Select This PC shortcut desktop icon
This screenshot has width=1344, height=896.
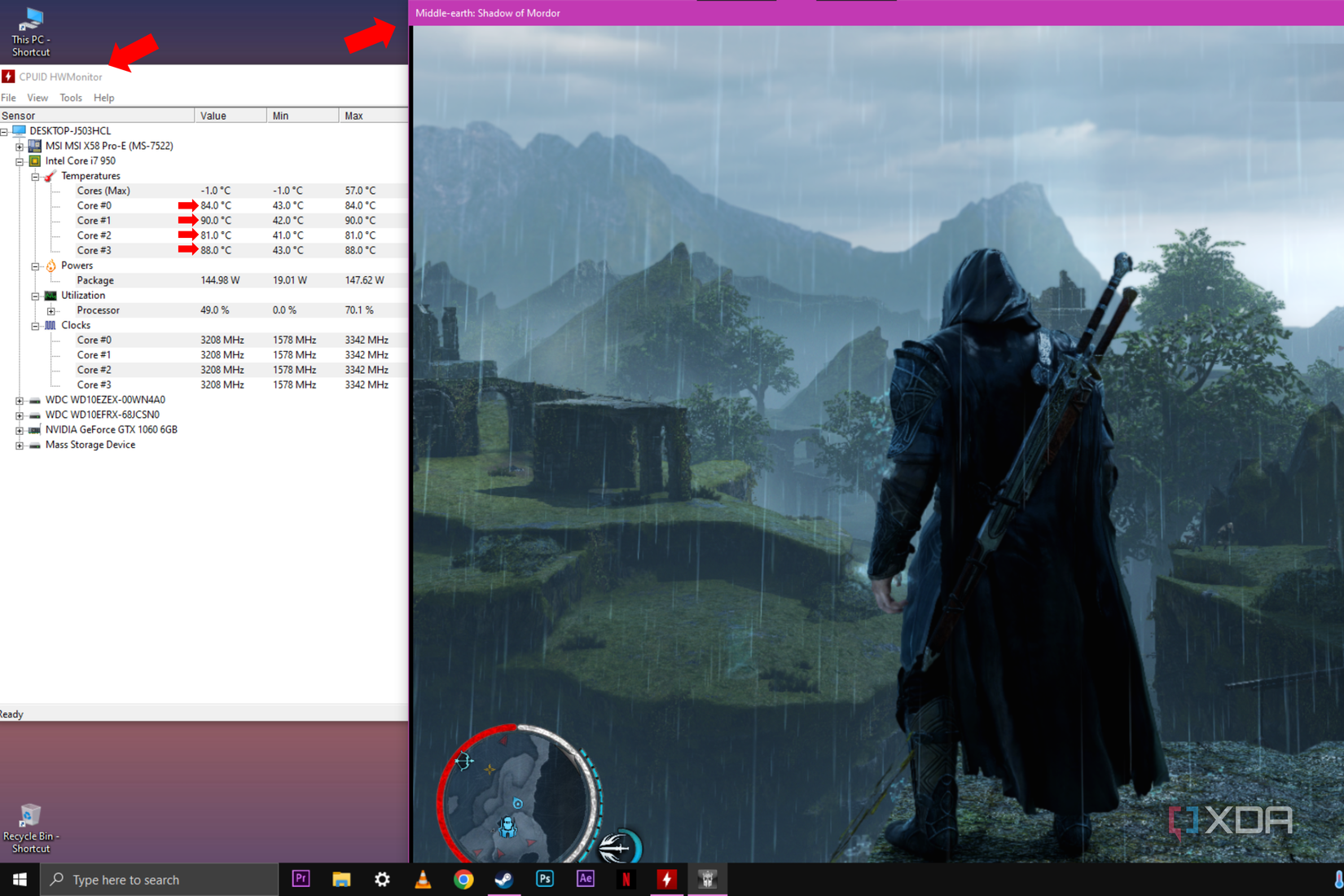(31, 33)
